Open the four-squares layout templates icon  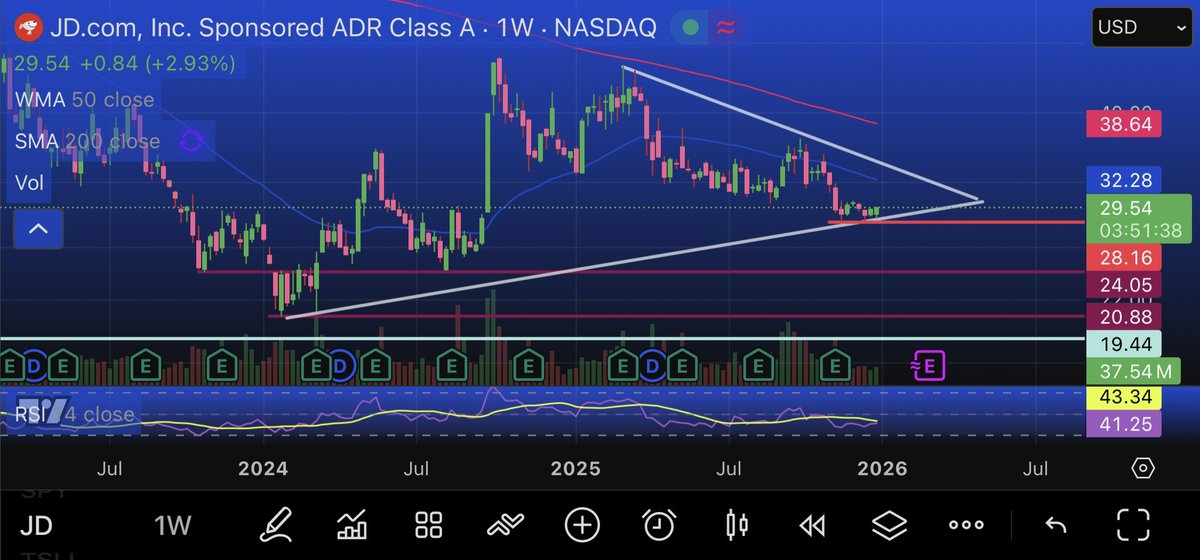[429, 524]
